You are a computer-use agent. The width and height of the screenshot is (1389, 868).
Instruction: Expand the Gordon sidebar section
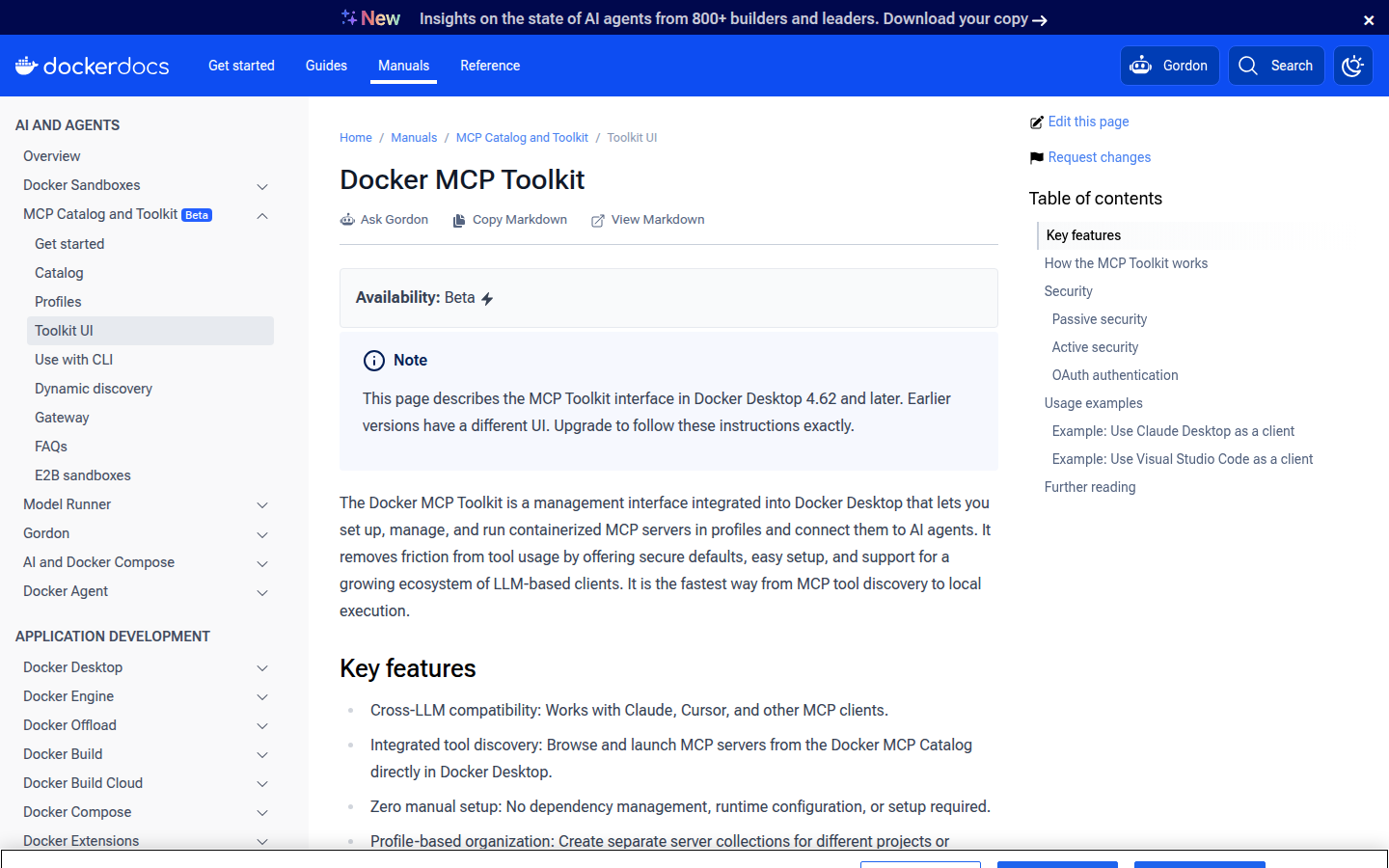click(262, 534)
